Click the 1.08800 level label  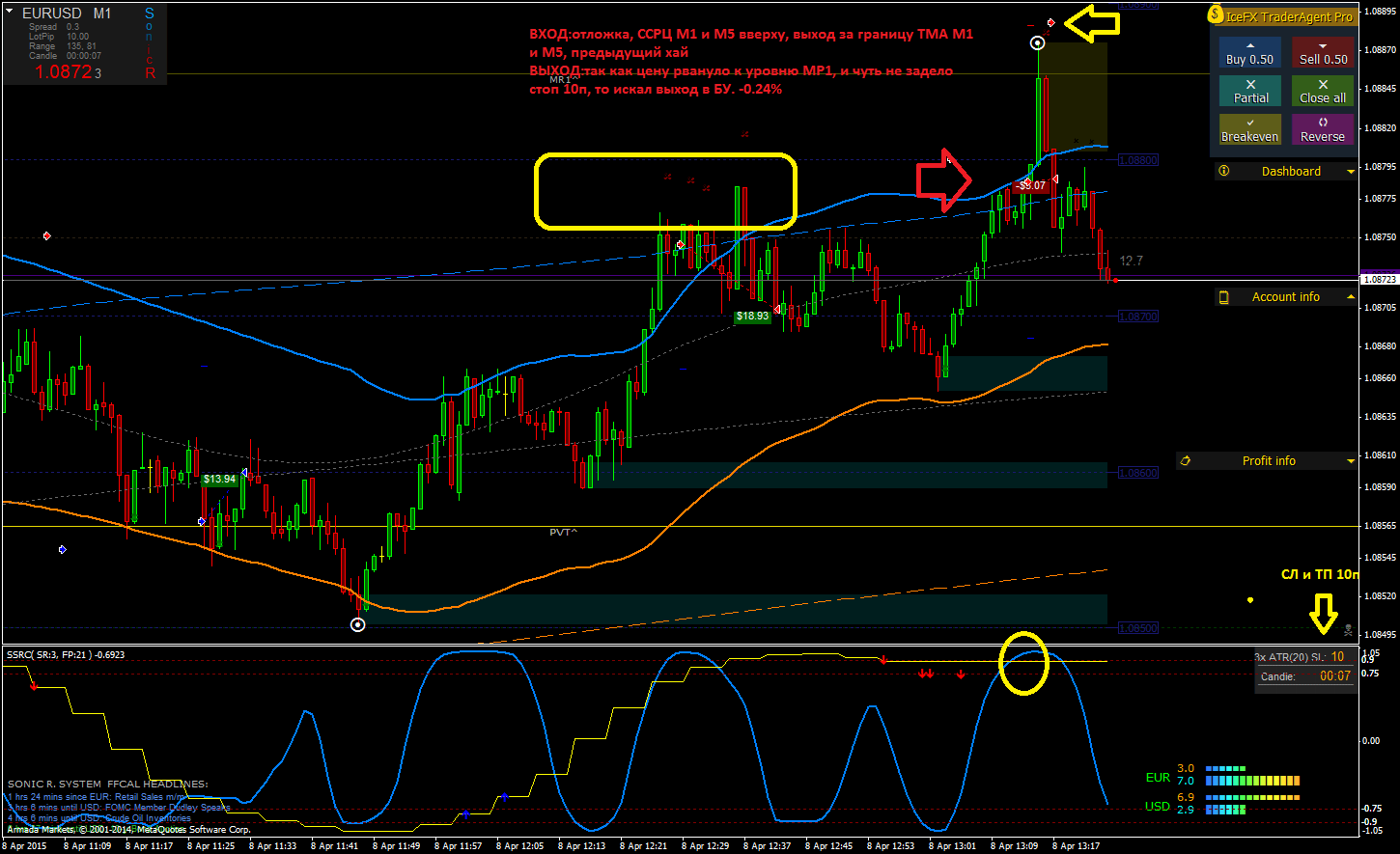(x=1138, y=160)
